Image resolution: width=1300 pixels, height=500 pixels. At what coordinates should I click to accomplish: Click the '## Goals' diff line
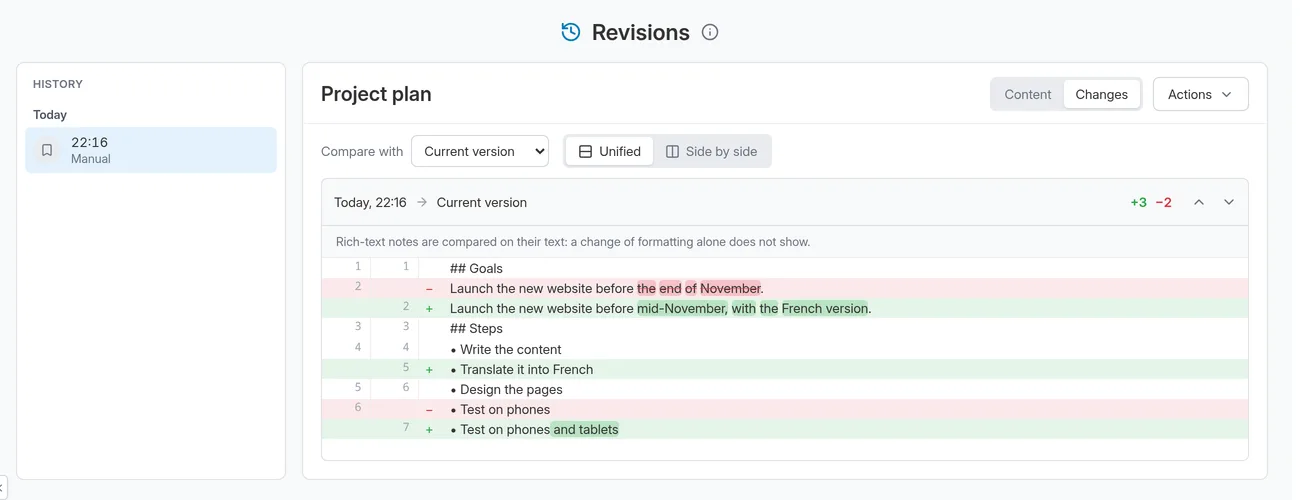785,268
